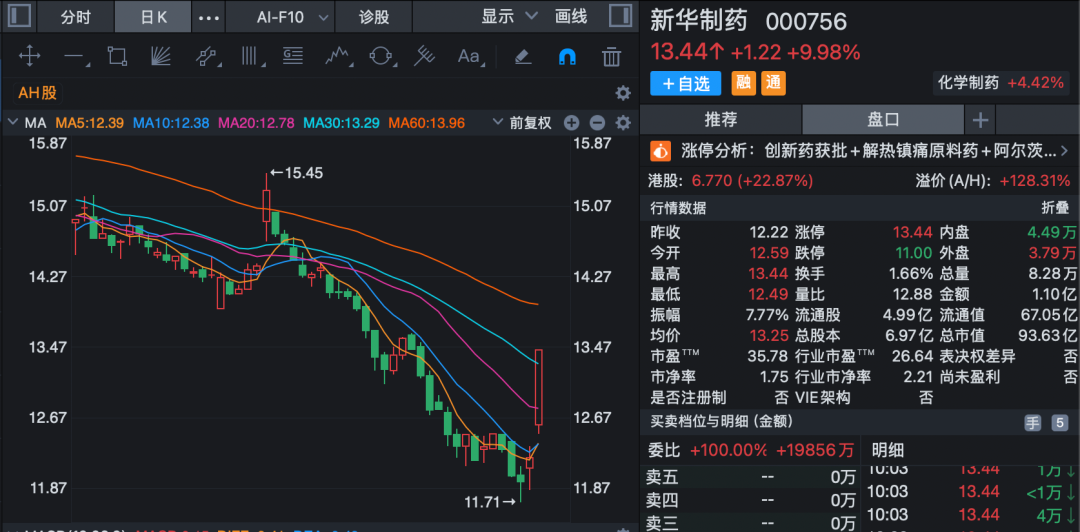
Task: Select the horizontal line drawing tool
Action: coord(76,57)
